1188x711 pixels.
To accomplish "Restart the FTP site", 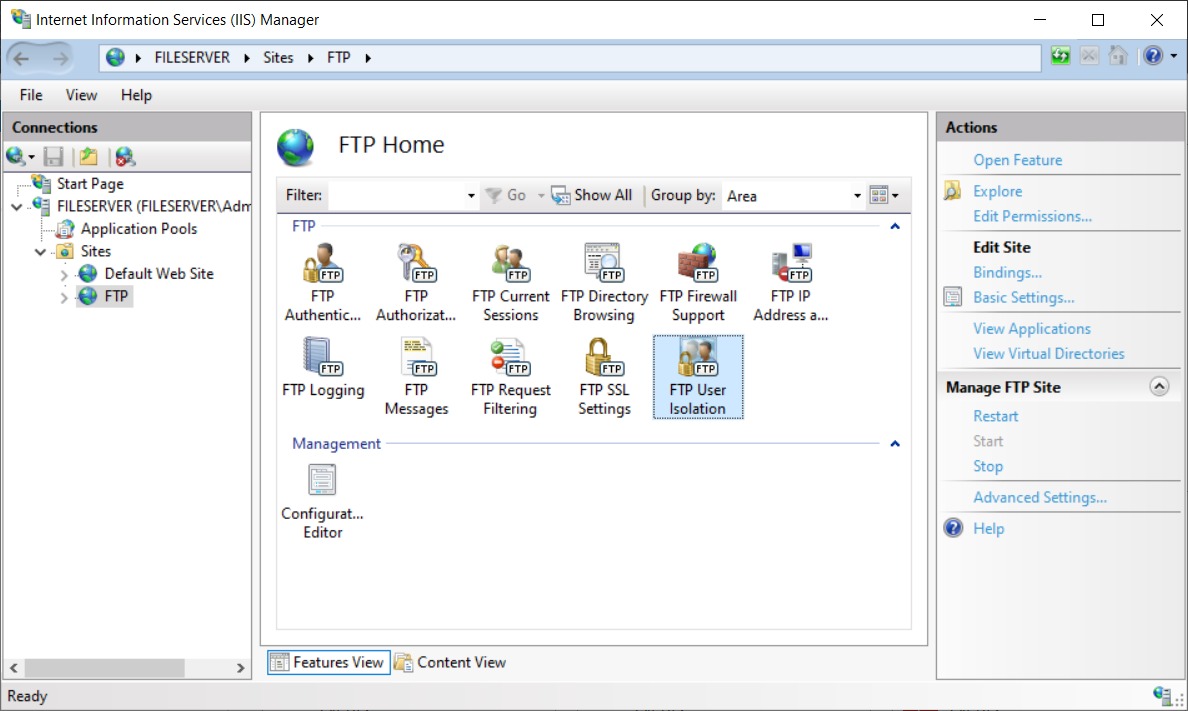I will point(996,416).
